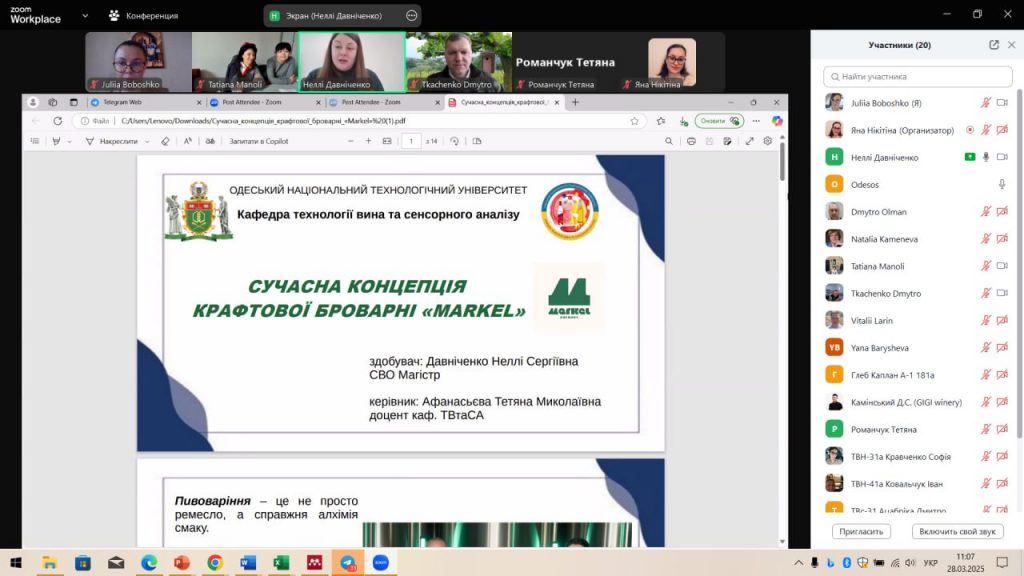Viewport: 1024px width, 576px height.
Task: Click Экран (Неллі Давніченко) share indicator
Action: click(x=333, y=15)
